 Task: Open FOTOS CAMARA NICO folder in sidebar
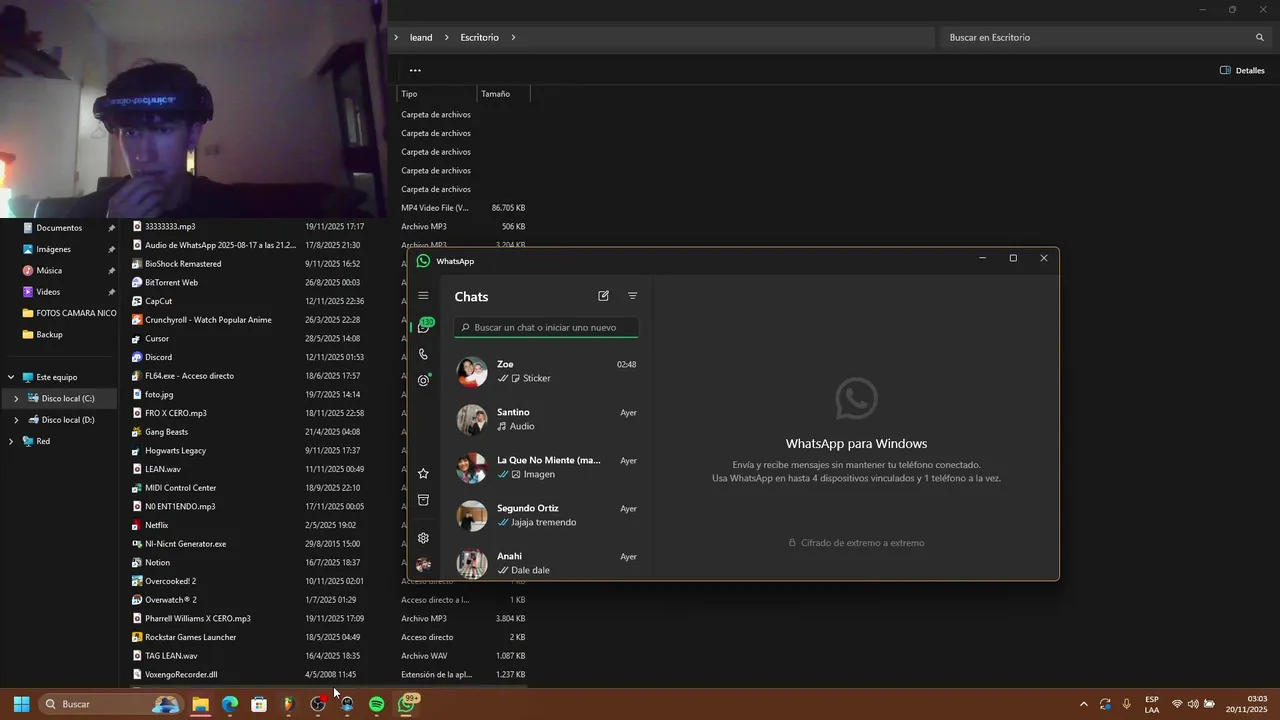pyautogui.click(x=69, y=313)
